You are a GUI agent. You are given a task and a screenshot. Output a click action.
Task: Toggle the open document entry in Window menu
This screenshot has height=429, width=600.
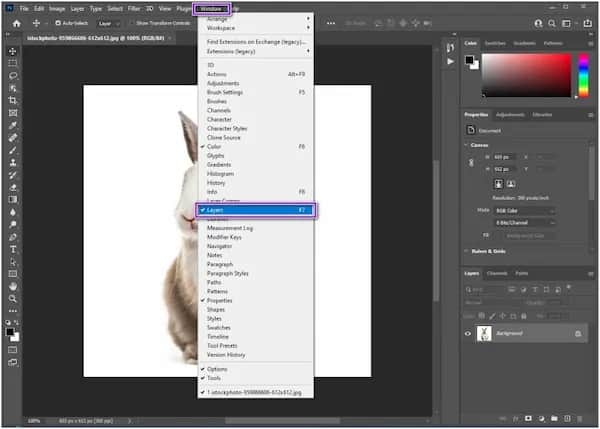tap(256, 392)
